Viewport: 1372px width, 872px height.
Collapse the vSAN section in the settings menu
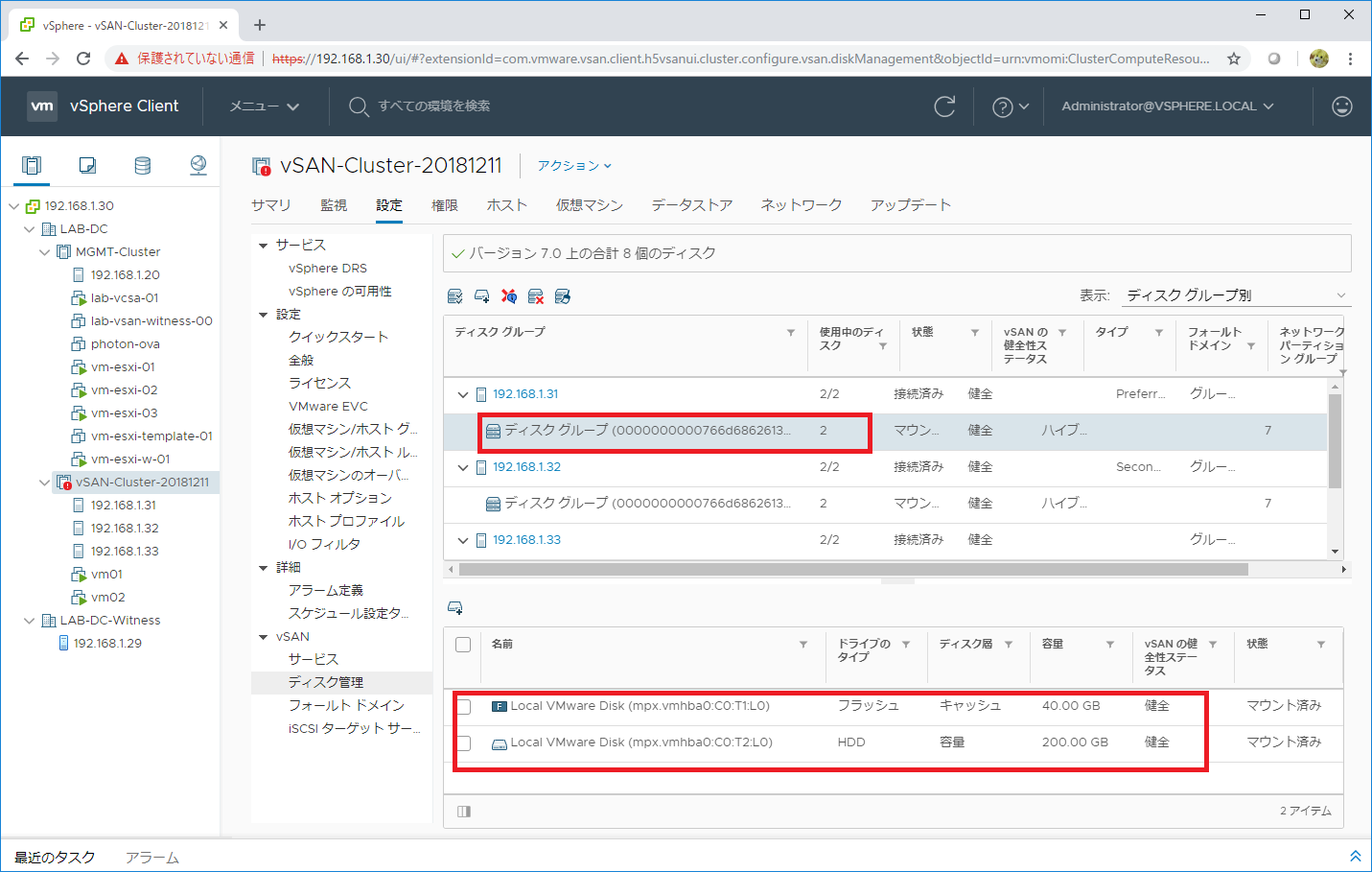pos(263,637)
